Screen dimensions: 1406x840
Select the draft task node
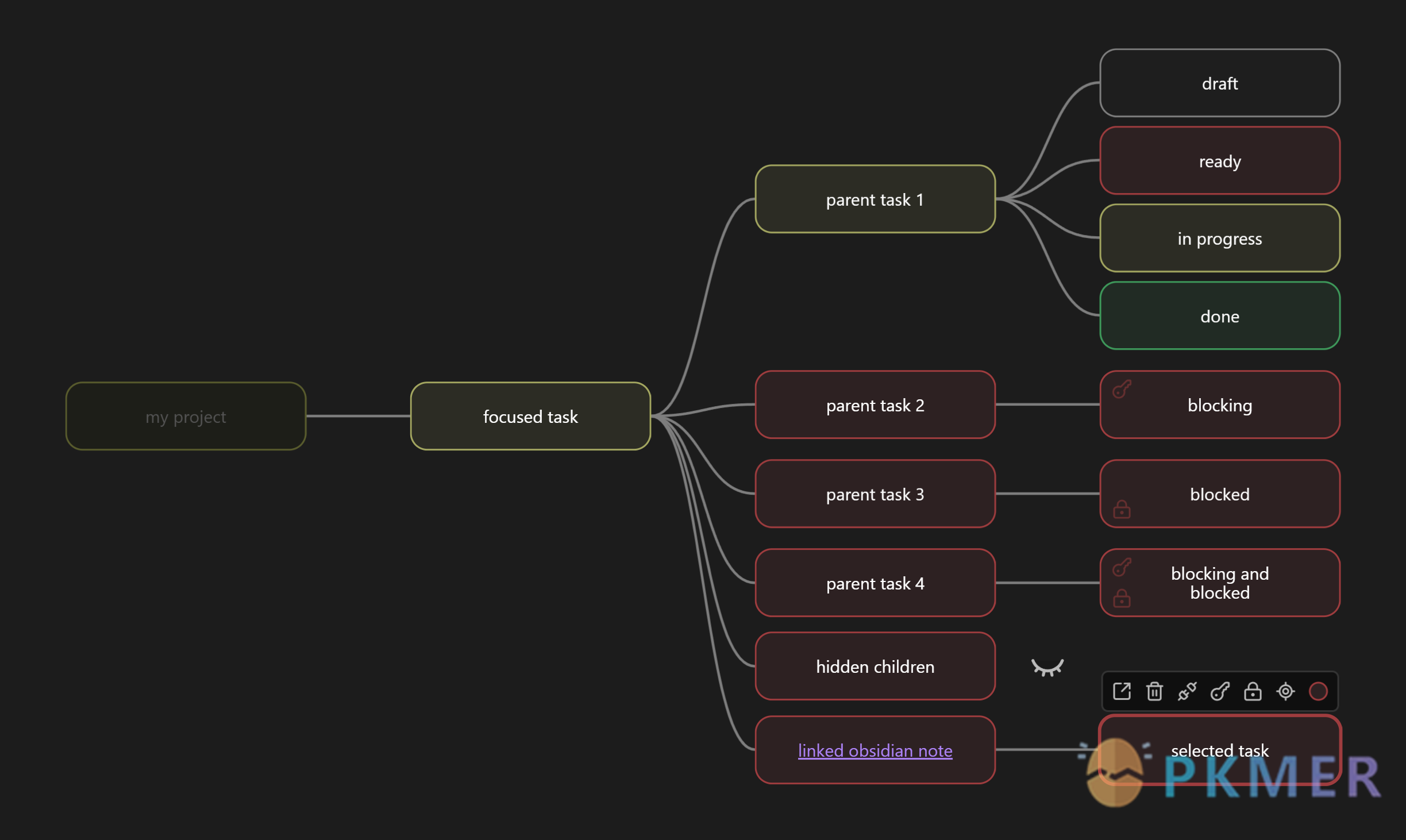click(1220, 83)
